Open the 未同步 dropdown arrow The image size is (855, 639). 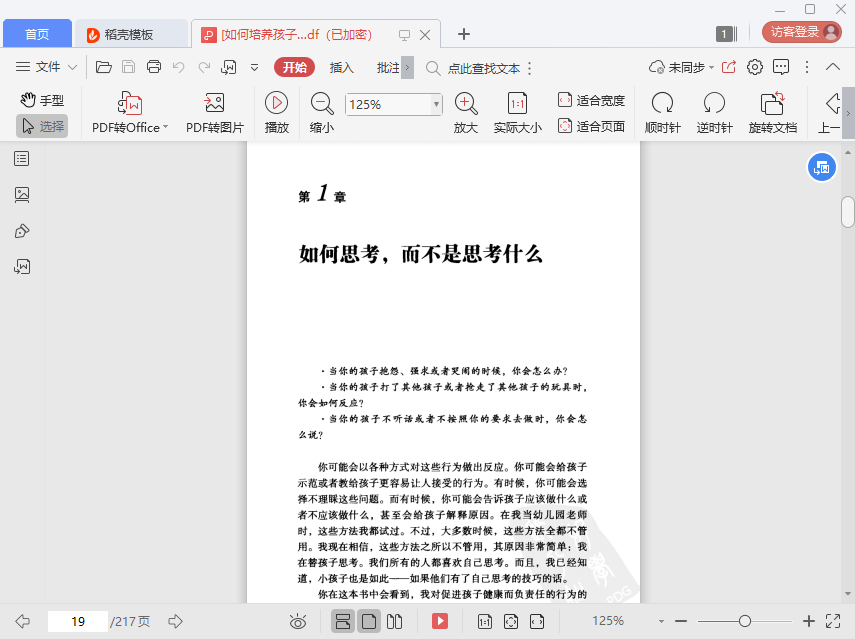[x=711, y=68]
